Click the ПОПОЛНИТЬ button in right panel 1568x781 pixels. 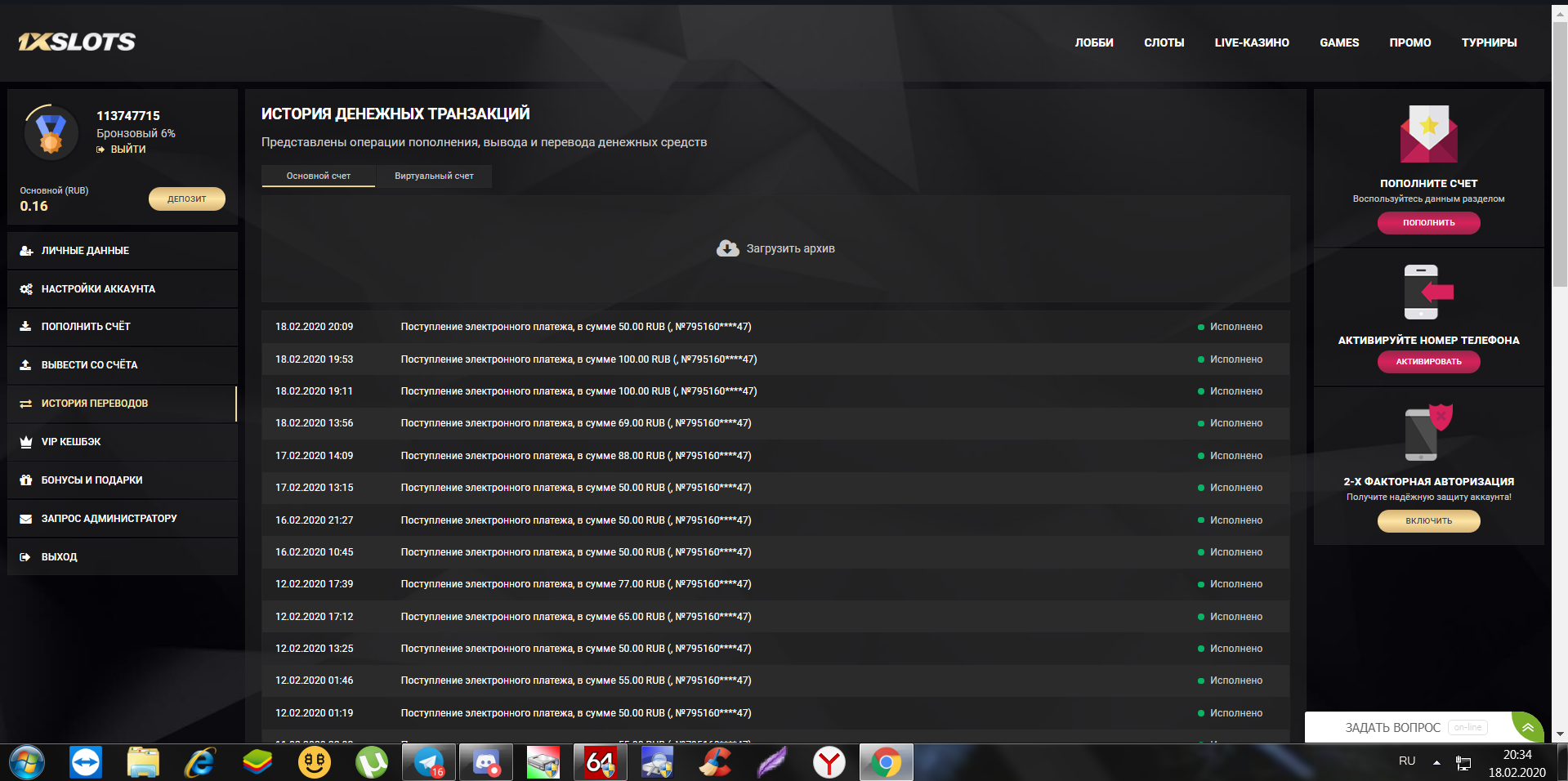pos(1428,222)
